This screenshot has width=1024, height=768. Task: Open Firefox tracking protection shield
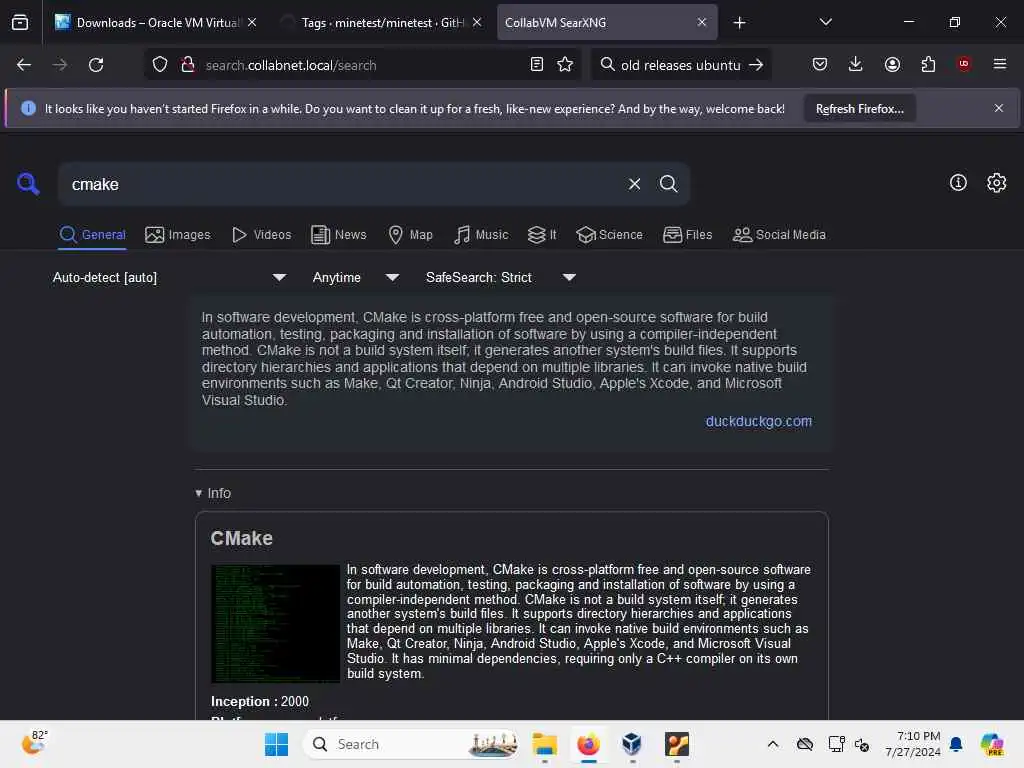160,65
